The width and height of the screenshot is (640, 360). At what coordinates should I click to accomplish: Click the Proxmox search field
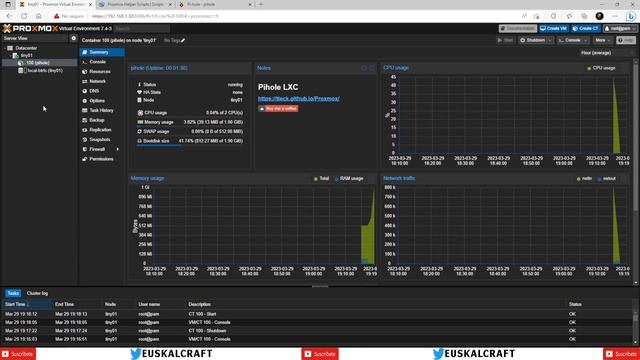click(142, 29)
